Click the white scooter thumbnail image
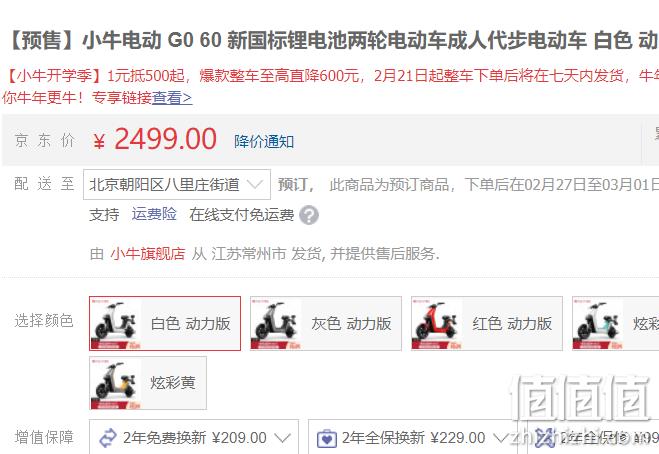Image resolution: width=659 pixels, height=454 pixels. tap(116, 323)
